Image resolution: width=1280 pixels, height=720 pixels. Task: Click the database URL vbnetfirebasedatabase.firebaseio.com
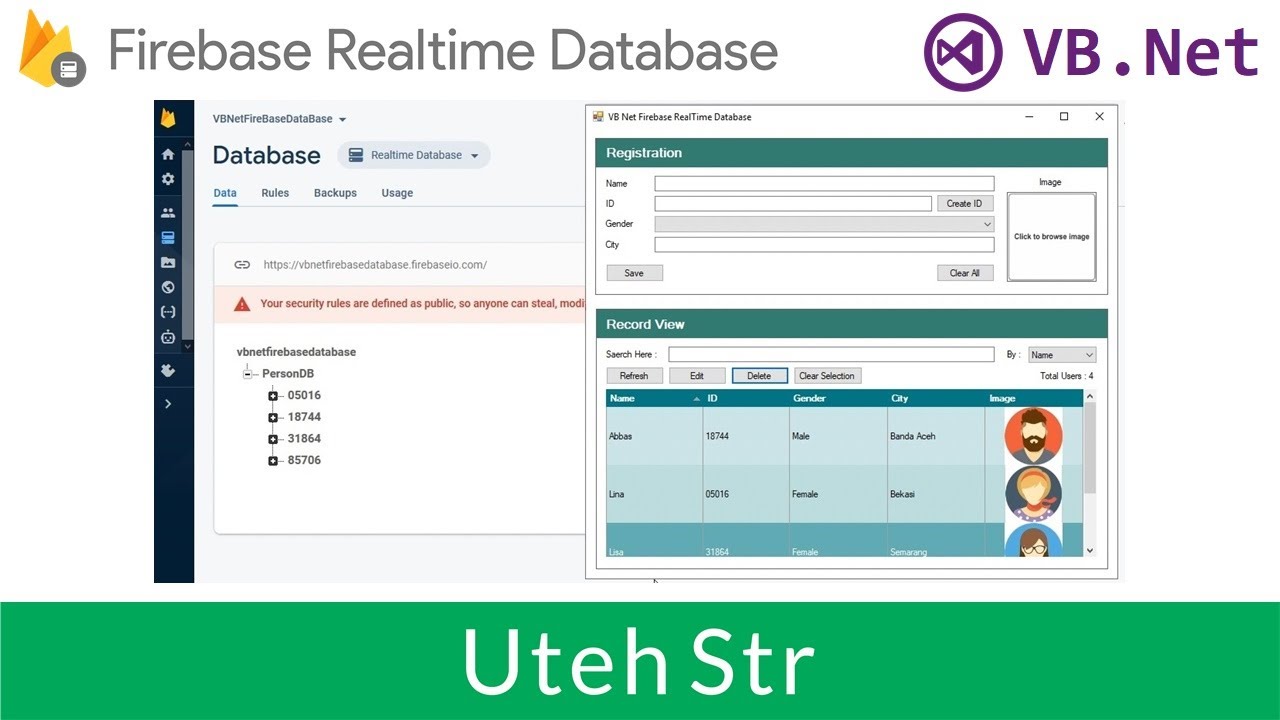pos(375,265)
